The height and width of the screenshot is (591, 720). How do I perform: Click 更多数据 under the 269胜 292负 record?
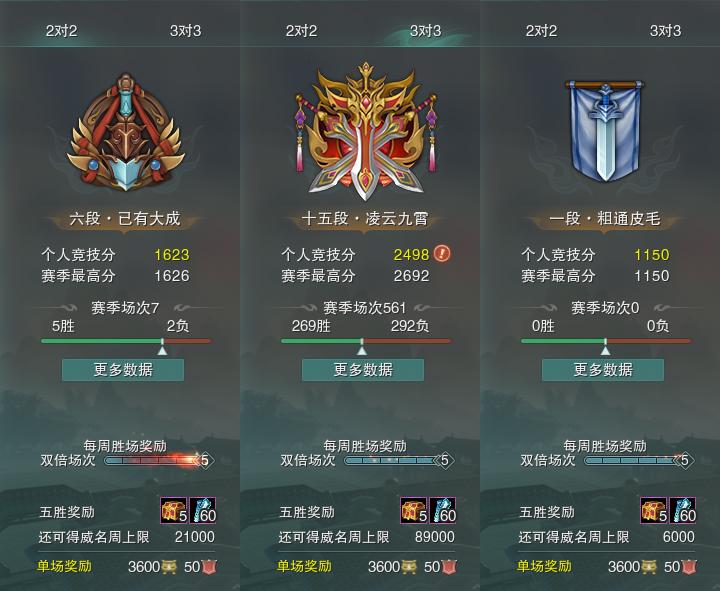click(x=363, y=370)
